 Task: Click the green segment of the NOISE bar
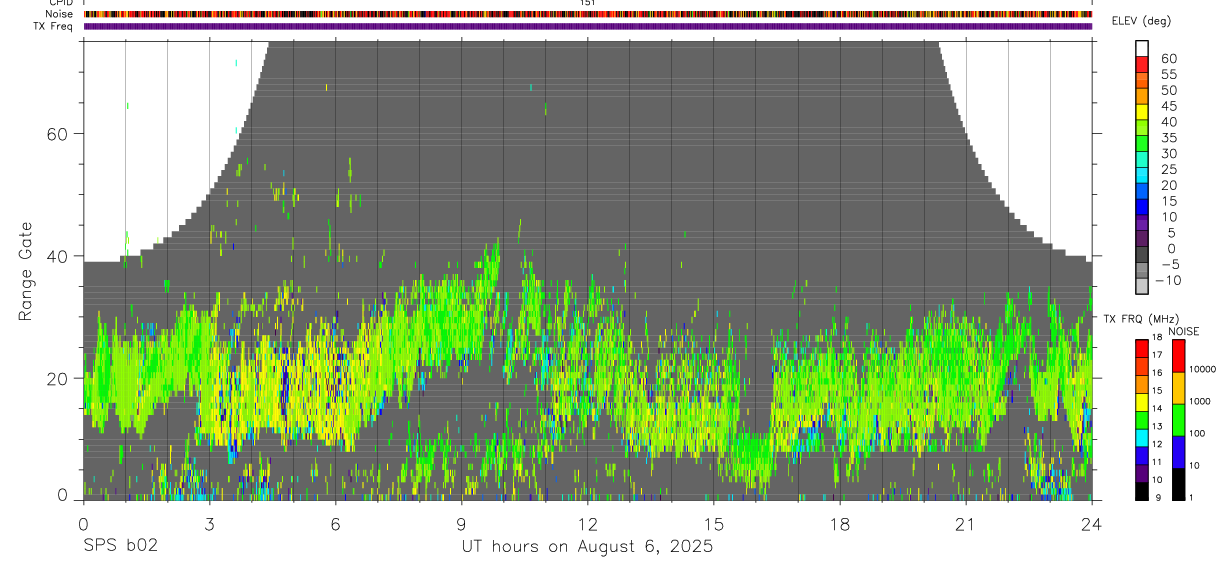pos(1177,420)
